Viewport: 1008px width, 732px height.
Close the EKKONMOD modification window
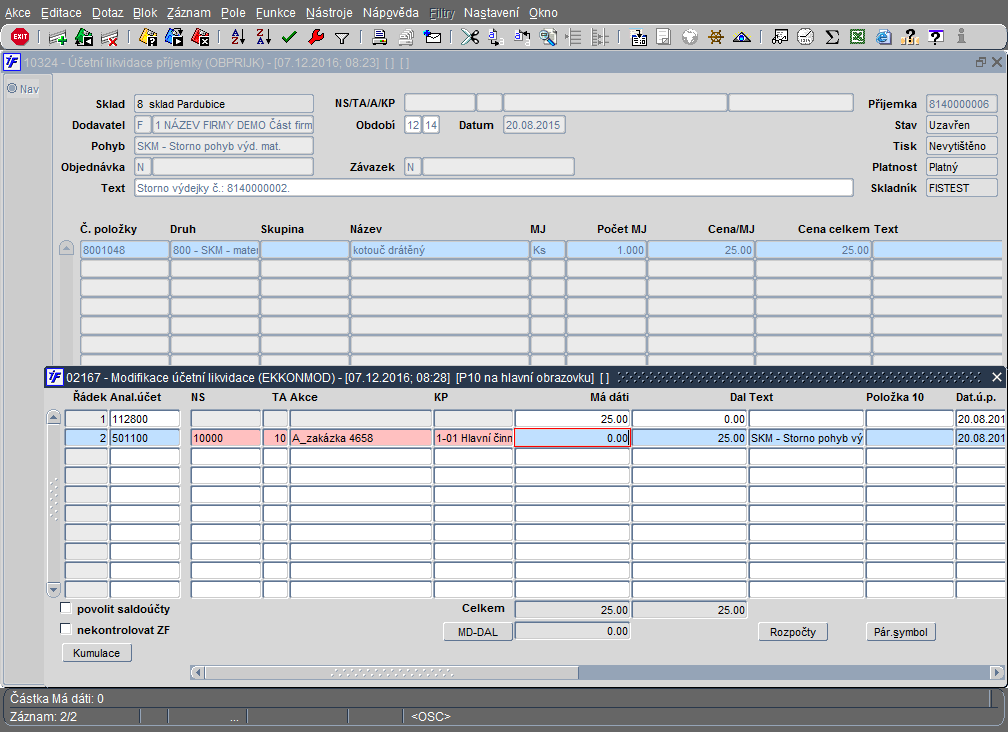996,377
